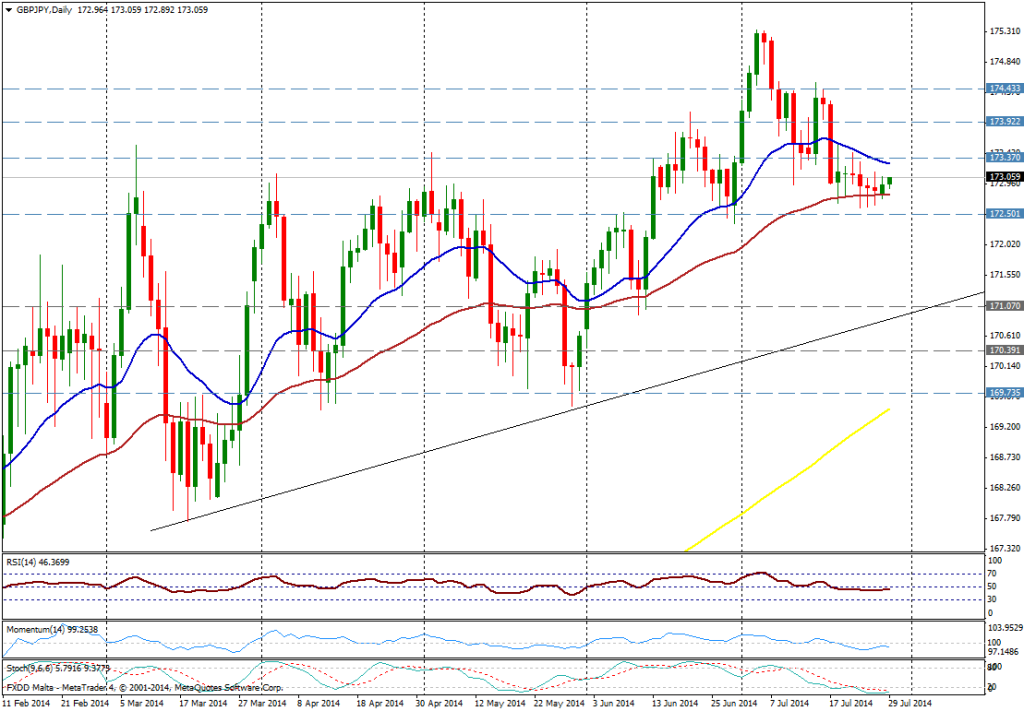Click the 171.070 dashed level price label
1024x711 pixels.
1003,306
